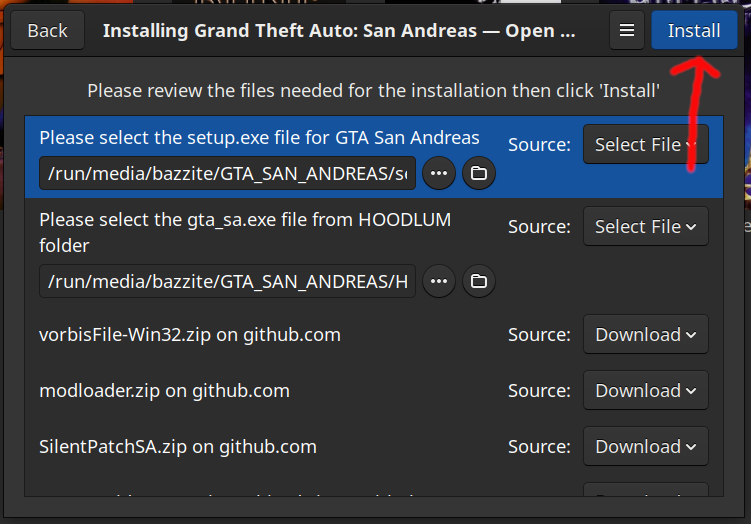Viewport: 751px width, 524px height.
Task: Open the hamburger menu icon
Action: click(627, 30)
